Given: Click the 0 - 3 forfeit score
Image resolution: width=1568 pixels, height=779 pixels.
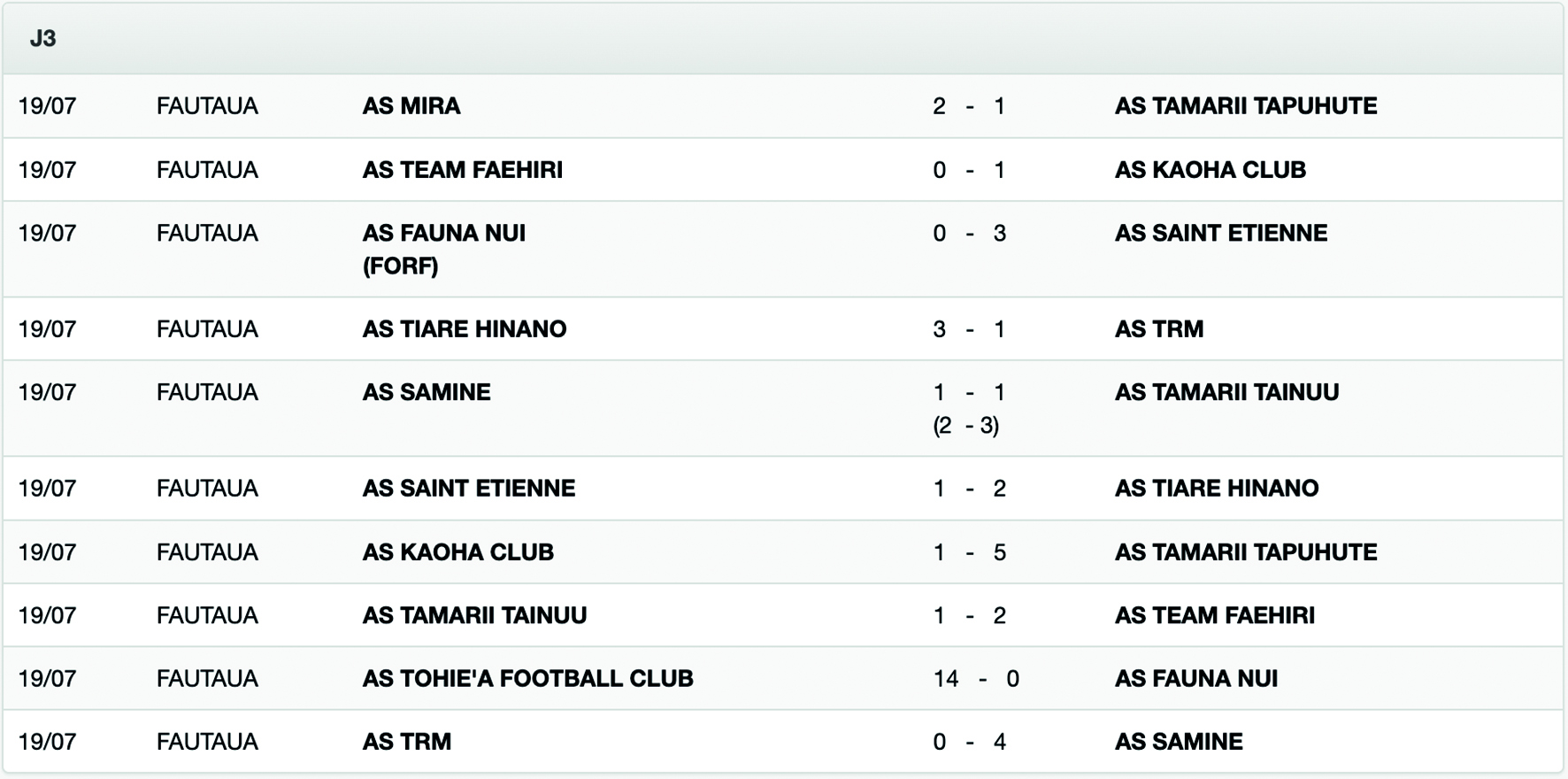Looking at the screenshot, I should (x=969, y=234).
